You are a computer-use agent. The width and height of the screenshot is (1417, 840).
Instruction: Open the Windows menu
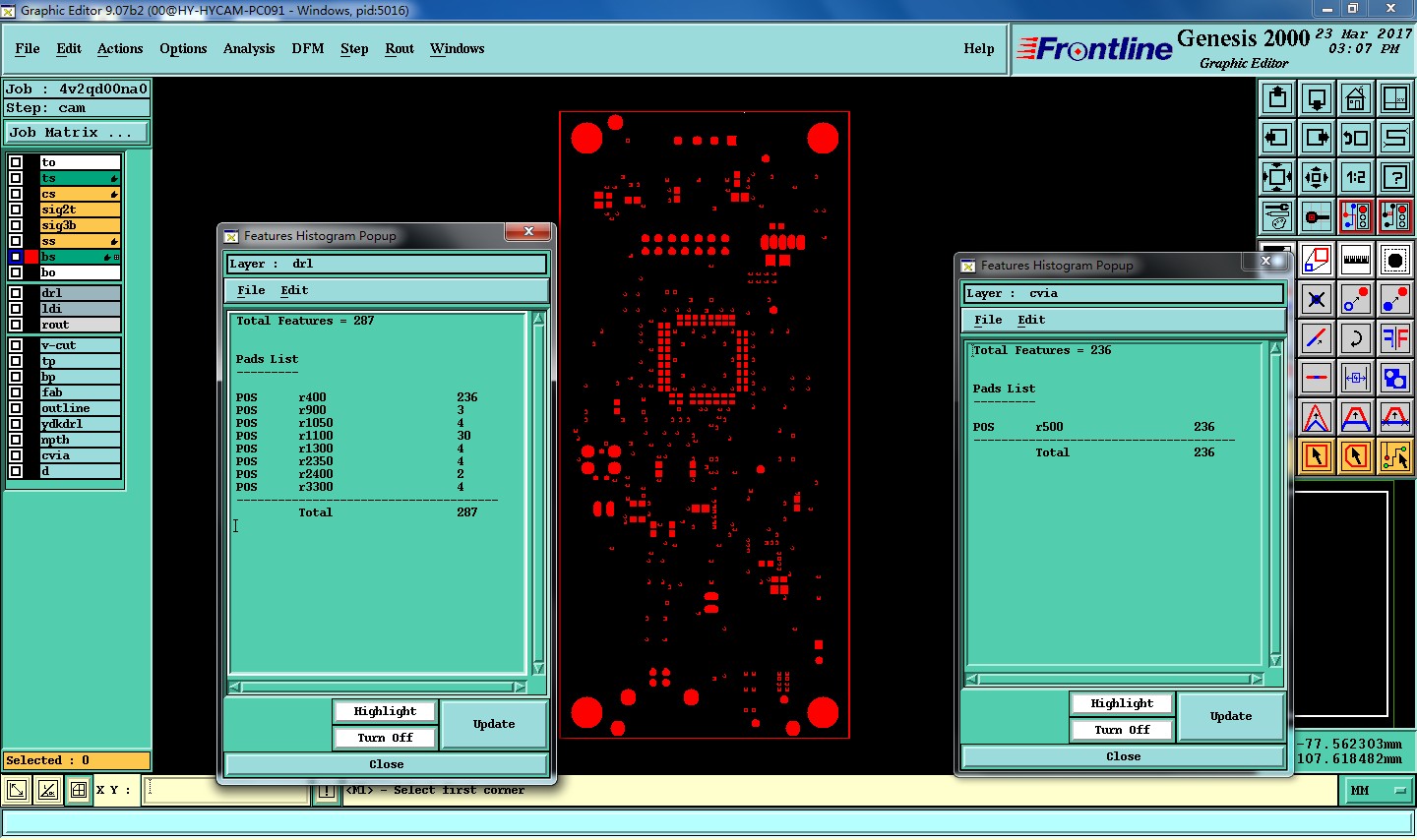click(458, 48)
